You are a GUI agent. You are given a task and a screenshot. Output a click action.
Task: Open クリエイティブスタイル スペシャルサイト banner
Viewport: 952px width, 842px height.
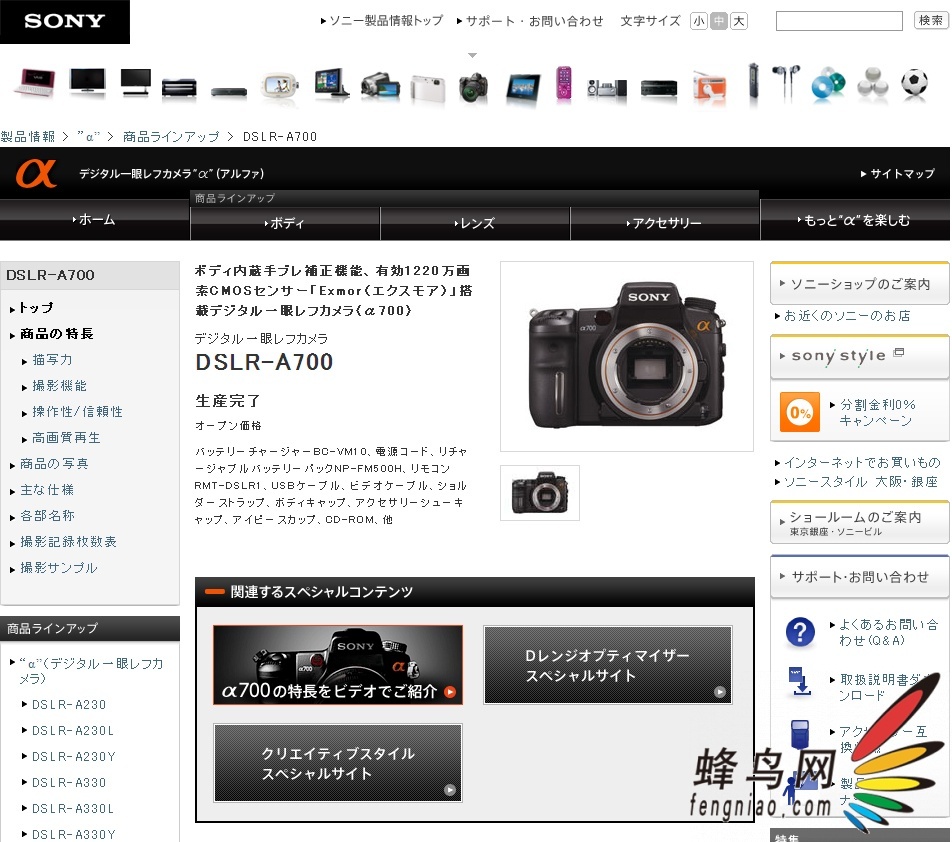(338, 763)
